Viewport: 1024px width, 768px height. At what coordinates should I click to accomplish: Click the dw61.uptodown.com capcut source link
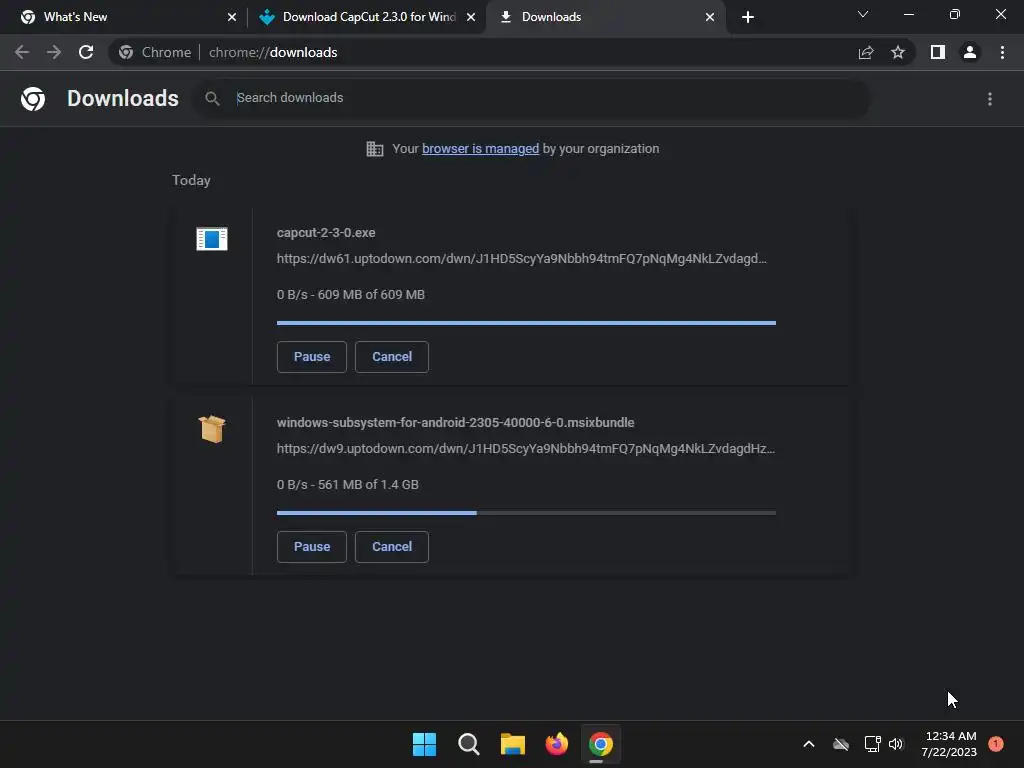pos(522,259)
